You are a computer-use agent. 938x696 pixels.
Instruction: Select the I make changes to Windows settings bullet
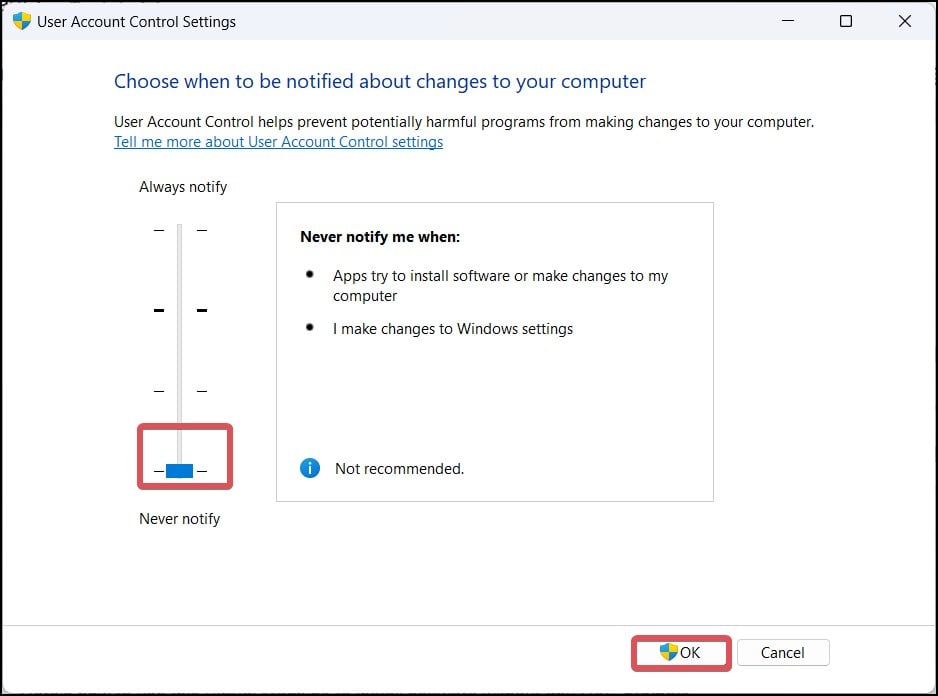tap(453, 329)
